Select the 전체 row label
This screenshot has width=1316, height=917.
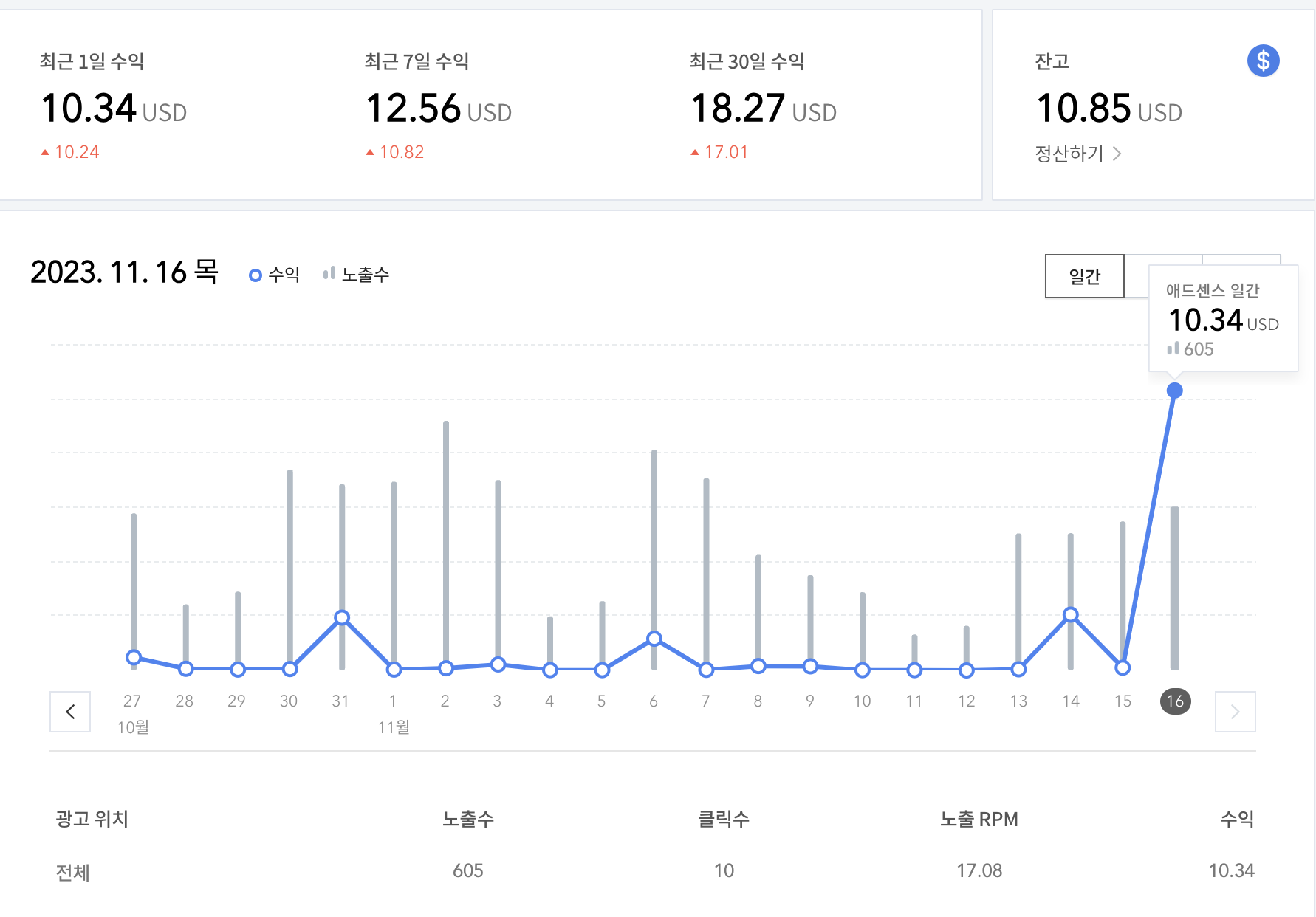click(x=72, y=872)
